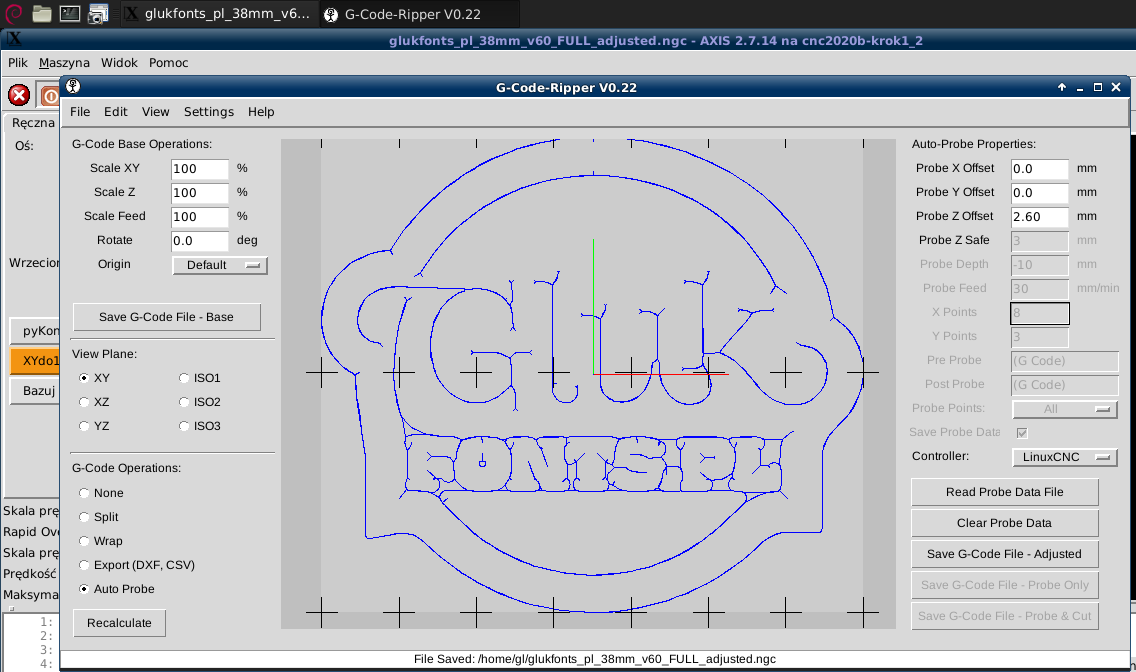The width and height of the screenshot is (1136, 672).
Task: Choose Export (DXF, CSV) operation
Action: point(84,565)
